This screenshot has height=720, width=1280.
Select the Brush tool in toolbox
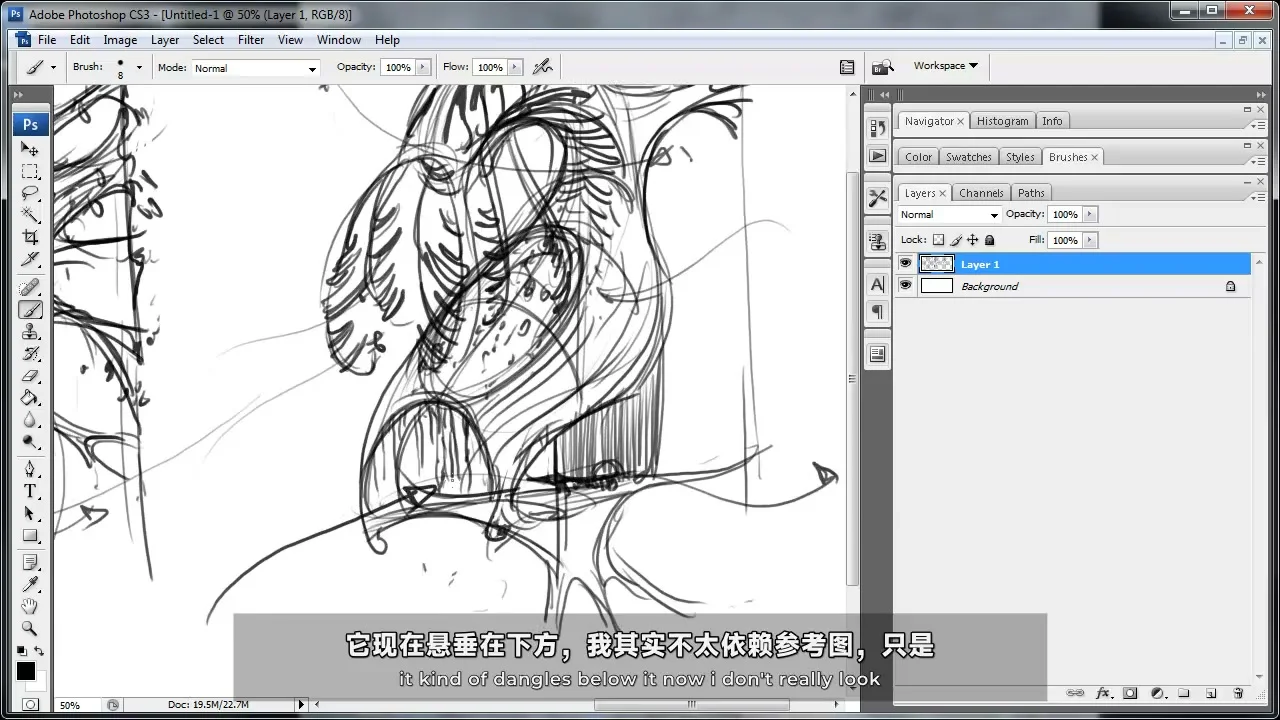click(30, 310)
